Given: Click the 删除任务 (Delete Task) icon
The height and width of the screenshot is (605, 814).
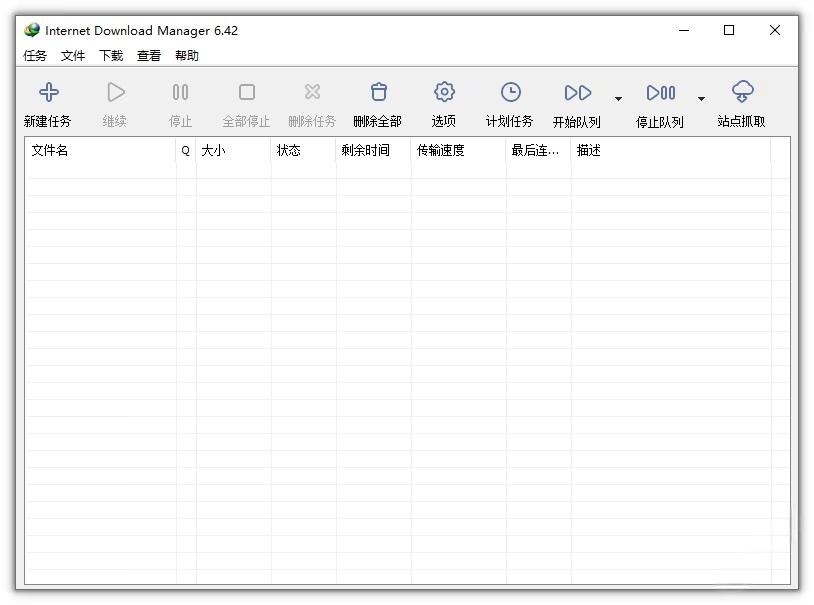Looking at the screenshot, I should pos(312,91).
